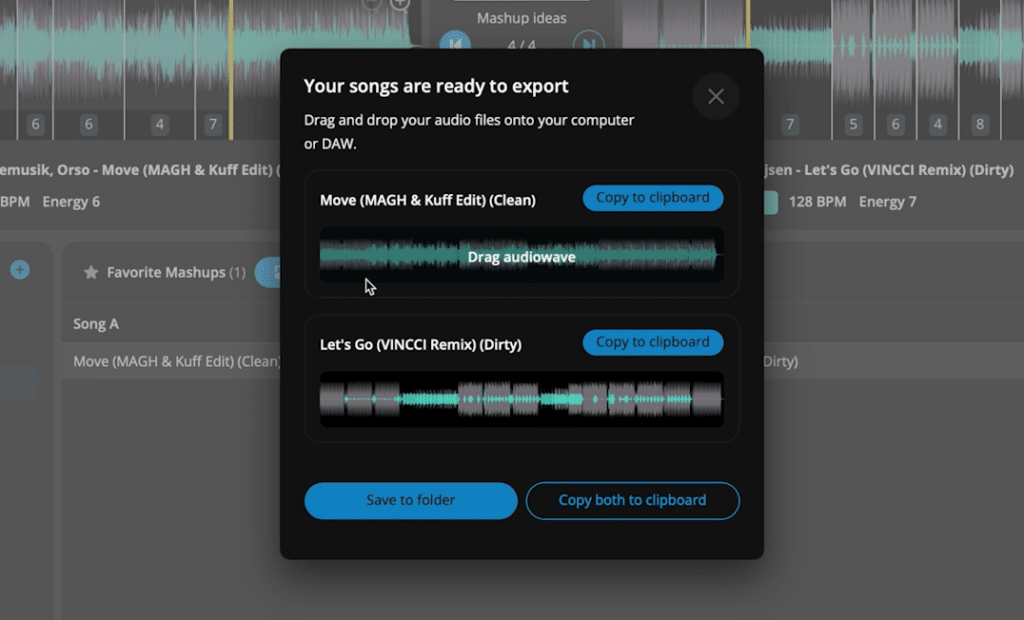Viewport: 1024px width, 620px height.
Task: Copy Let's Go (VINCCI Remix) to clipboard
Action: (x=653, y=342)
